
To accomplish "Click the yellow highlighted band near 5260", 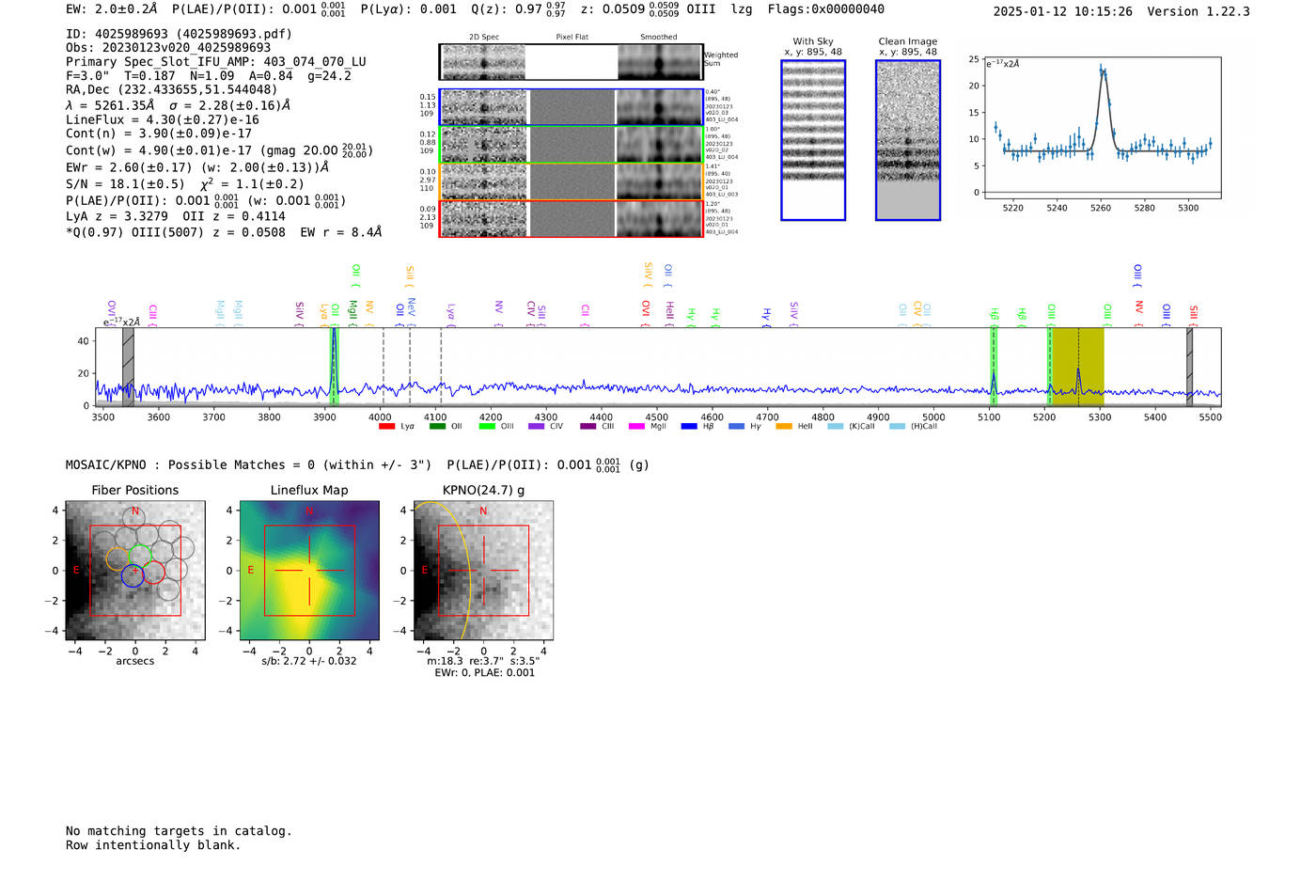I will click(x=1077, y=367).
